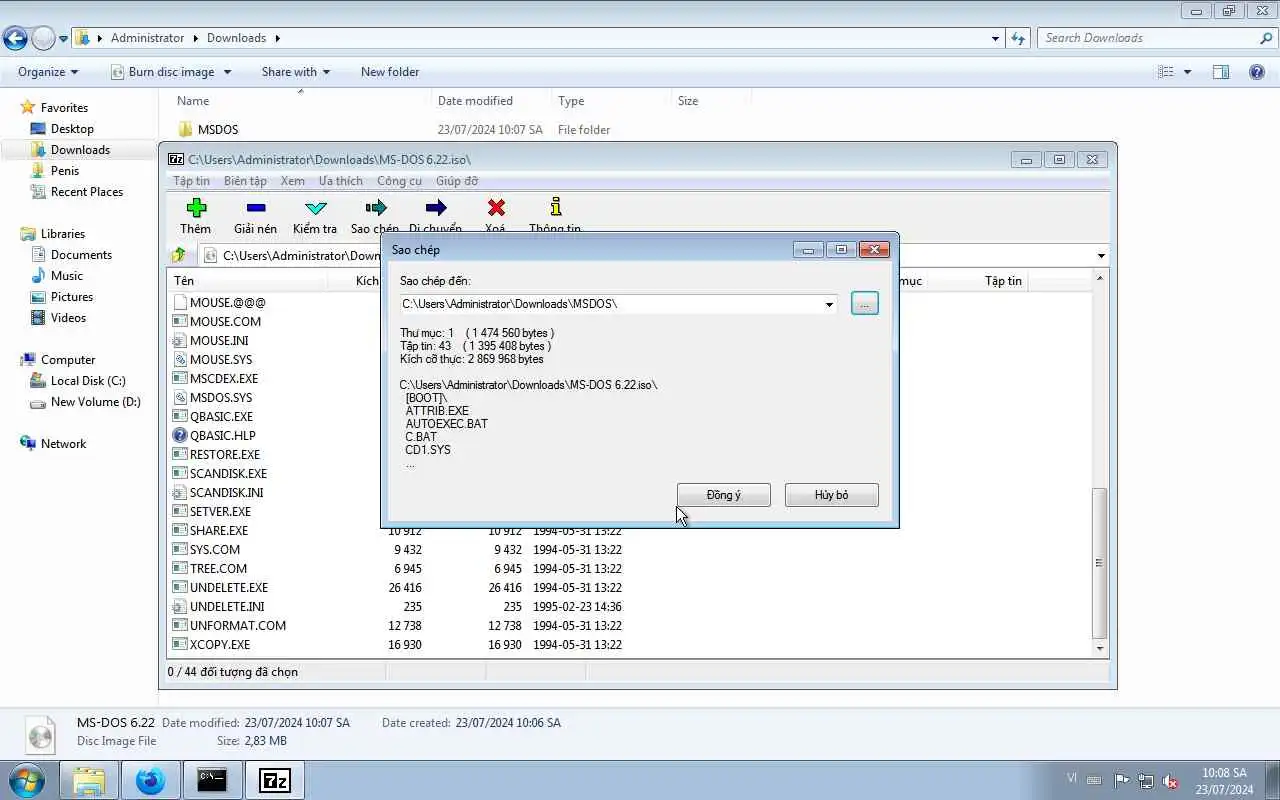Click the Explorer refresh button
Viewport: 1280px width, 800px height.
[1018, 38]
